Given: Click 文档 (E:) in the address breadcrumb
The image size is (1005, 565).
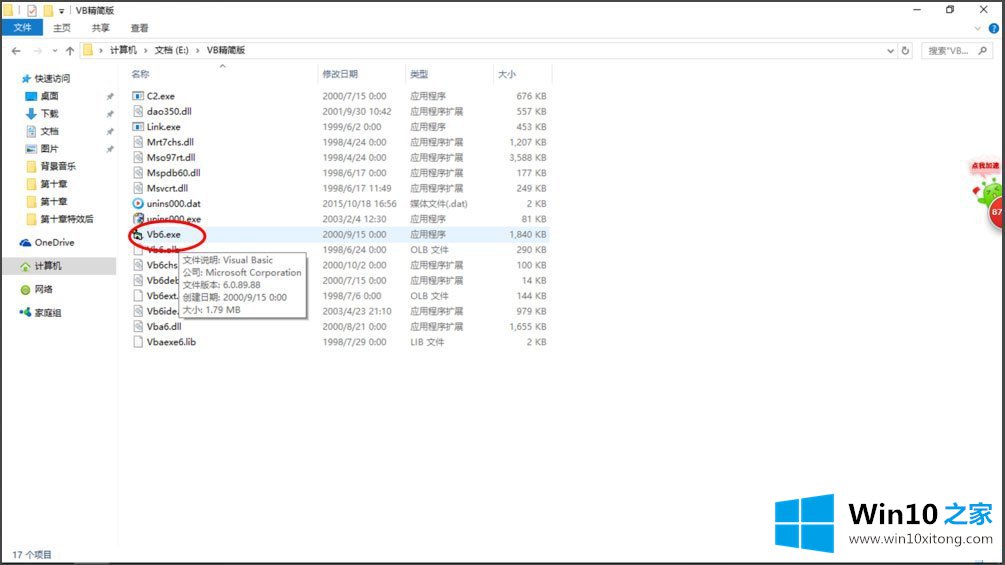Looking at the screenshot, I should (172, 50).
